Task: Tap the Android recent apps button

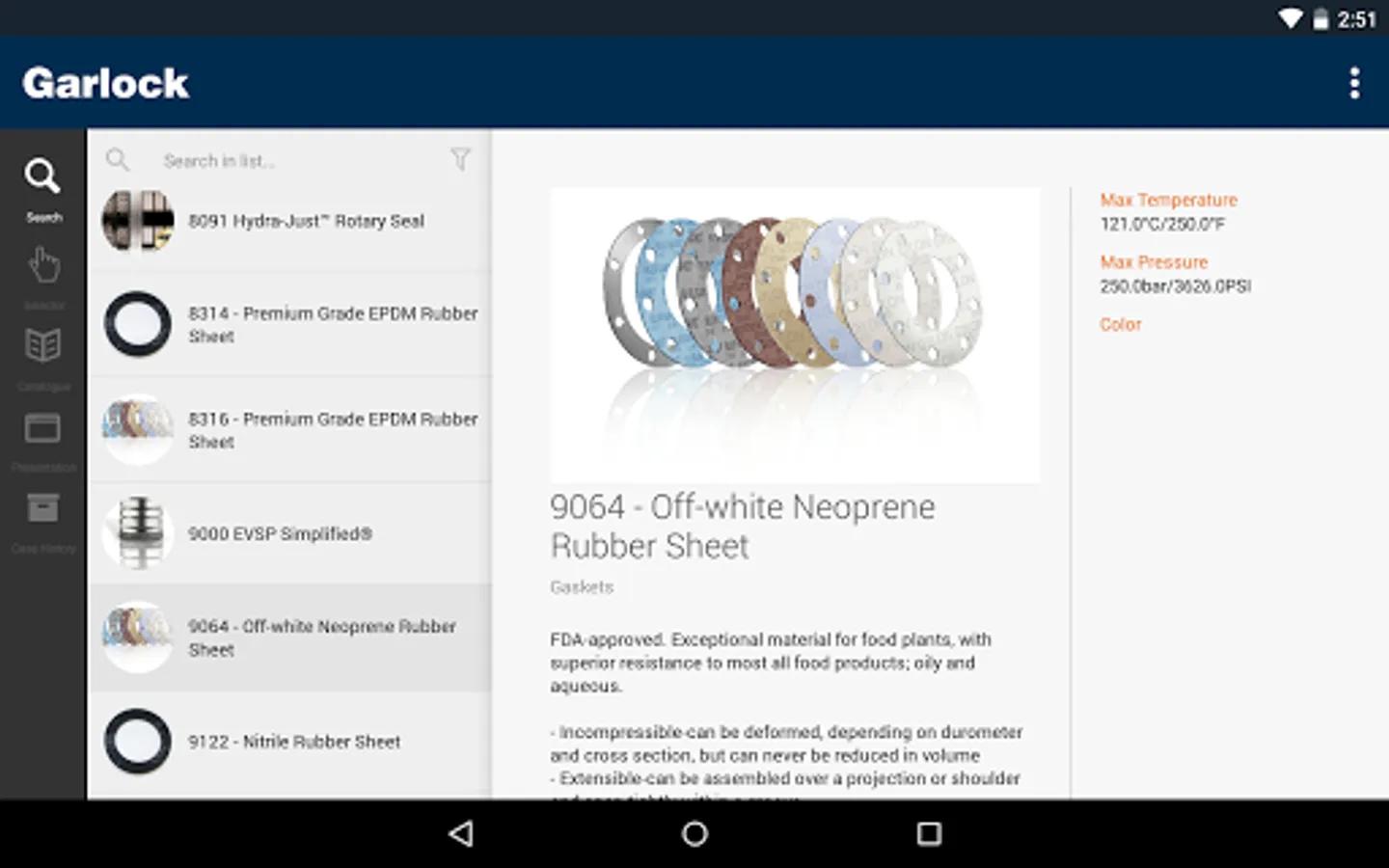Action: 928,833
